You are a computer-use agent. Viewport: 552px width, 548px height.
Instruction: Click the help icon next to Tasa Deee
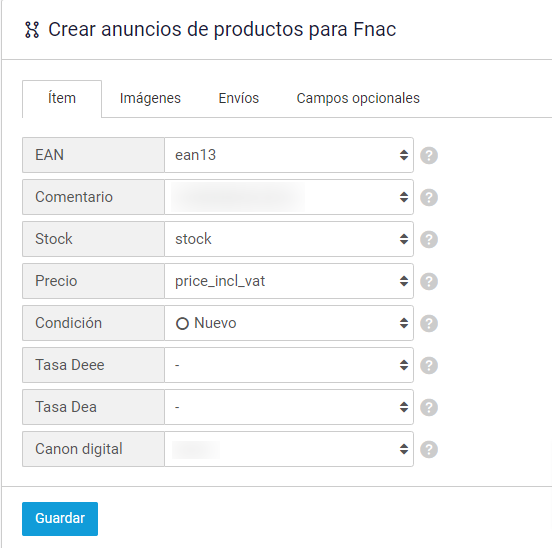pyautogui.click(x=429, y=365)
